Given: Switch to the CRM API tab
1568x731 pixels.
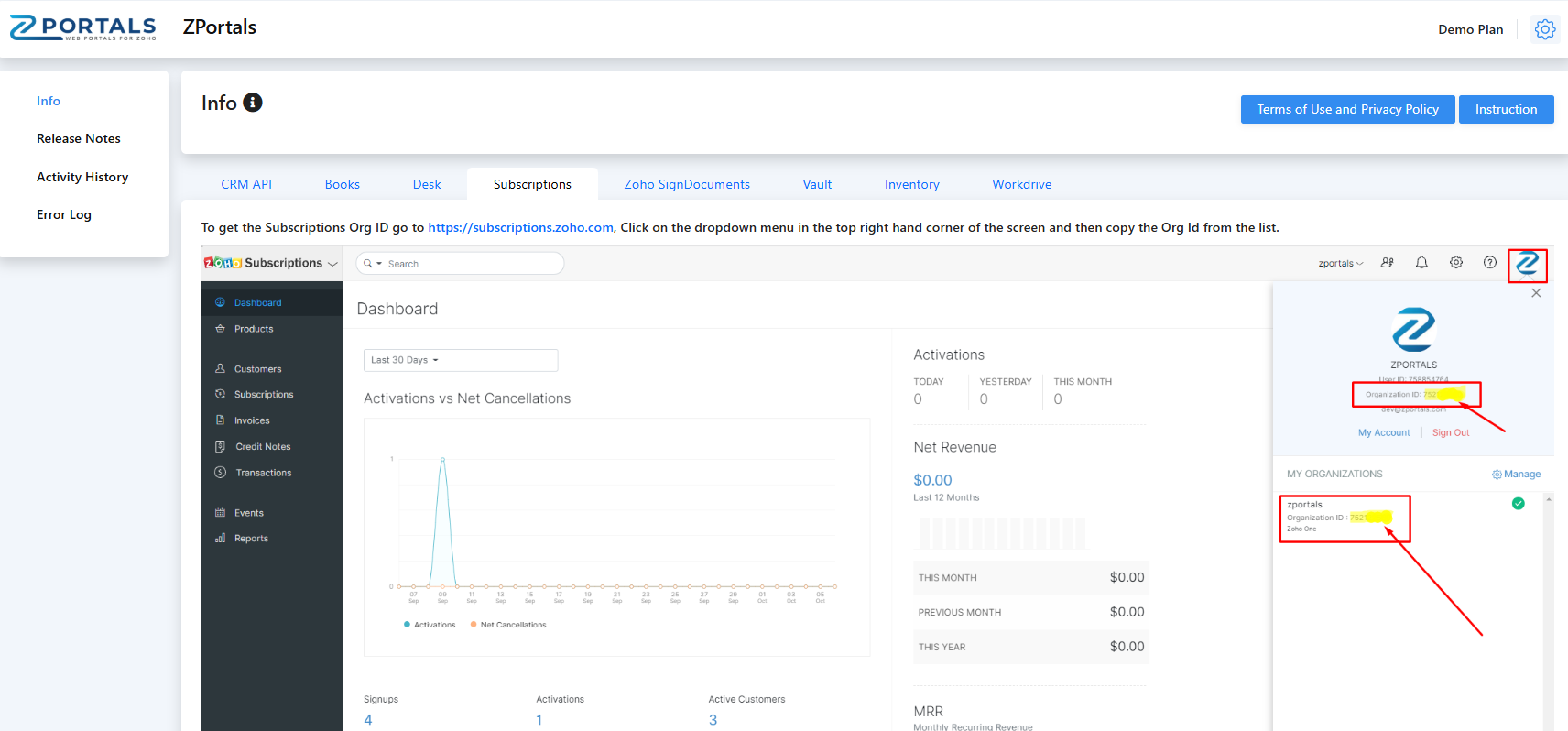Looking at the screenshot, I should 246,184.
